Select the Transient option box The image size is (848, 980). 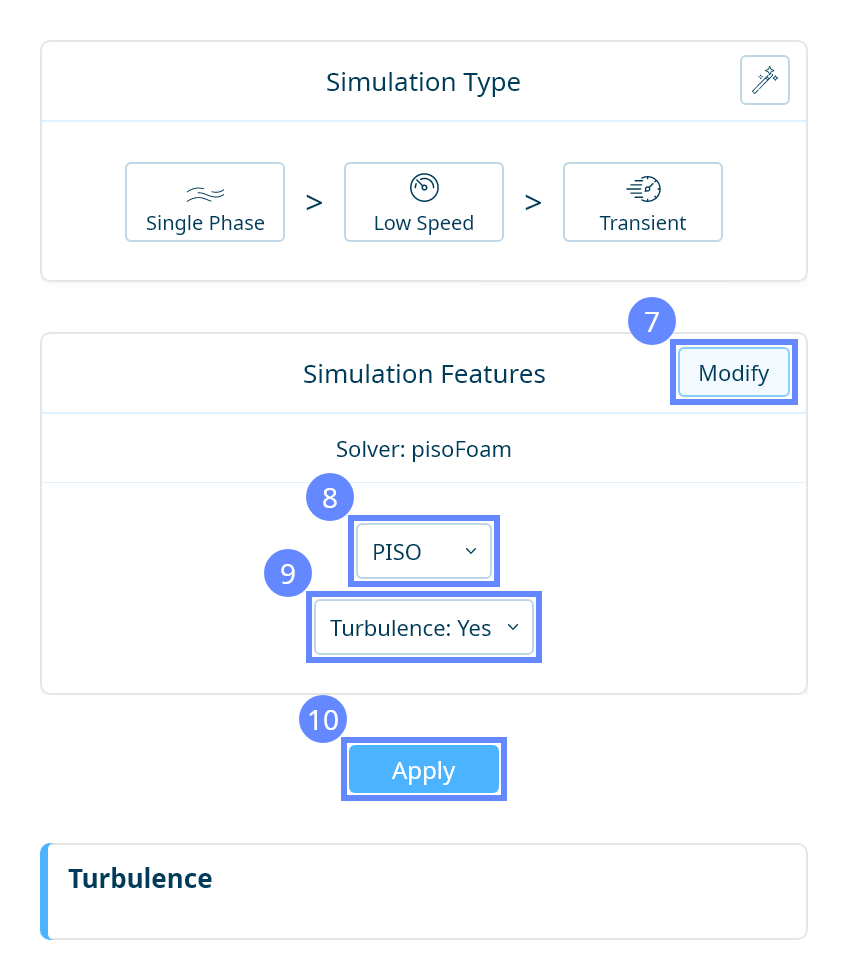point(643,202)
